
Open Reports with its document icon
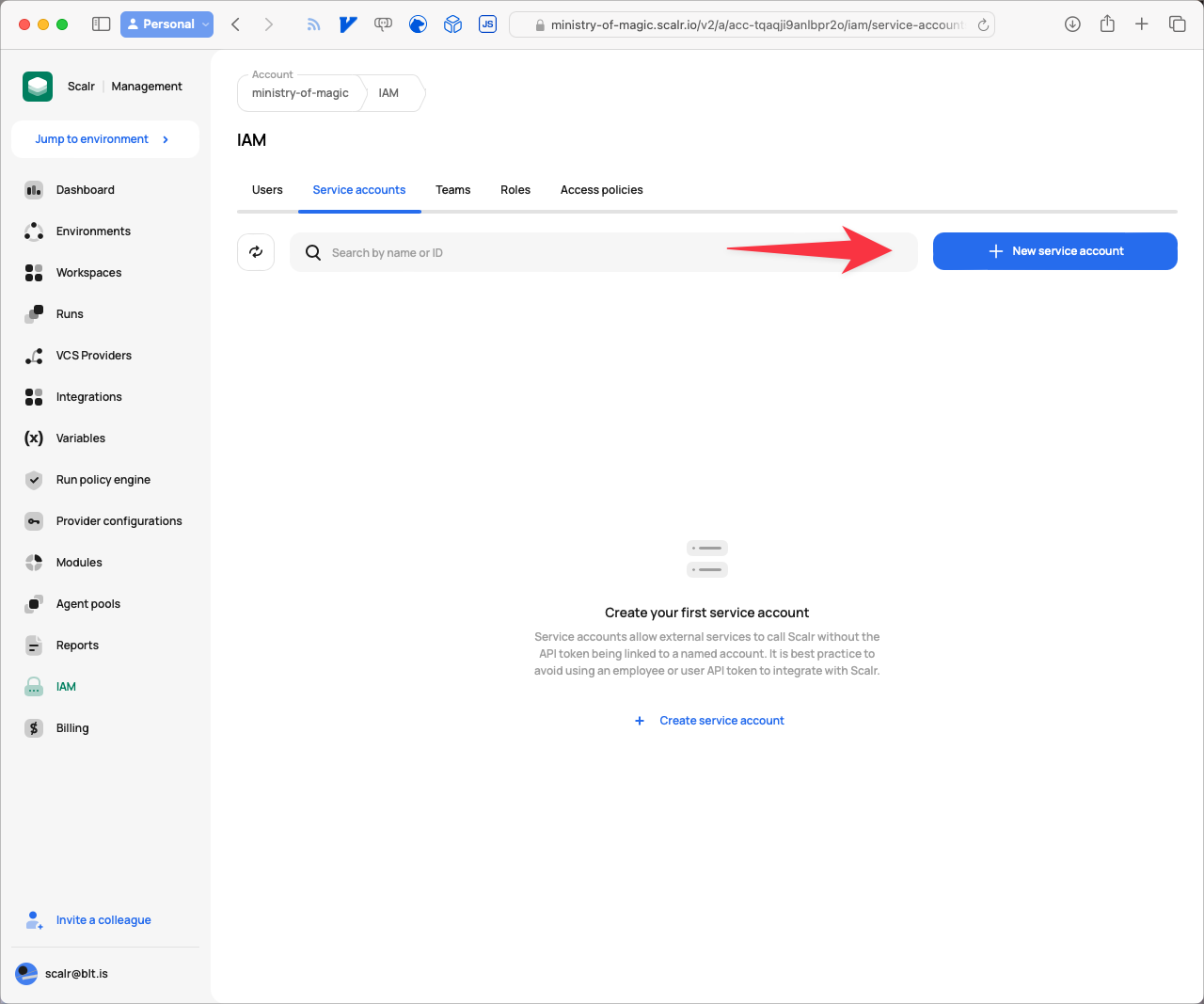pos(34,645)
